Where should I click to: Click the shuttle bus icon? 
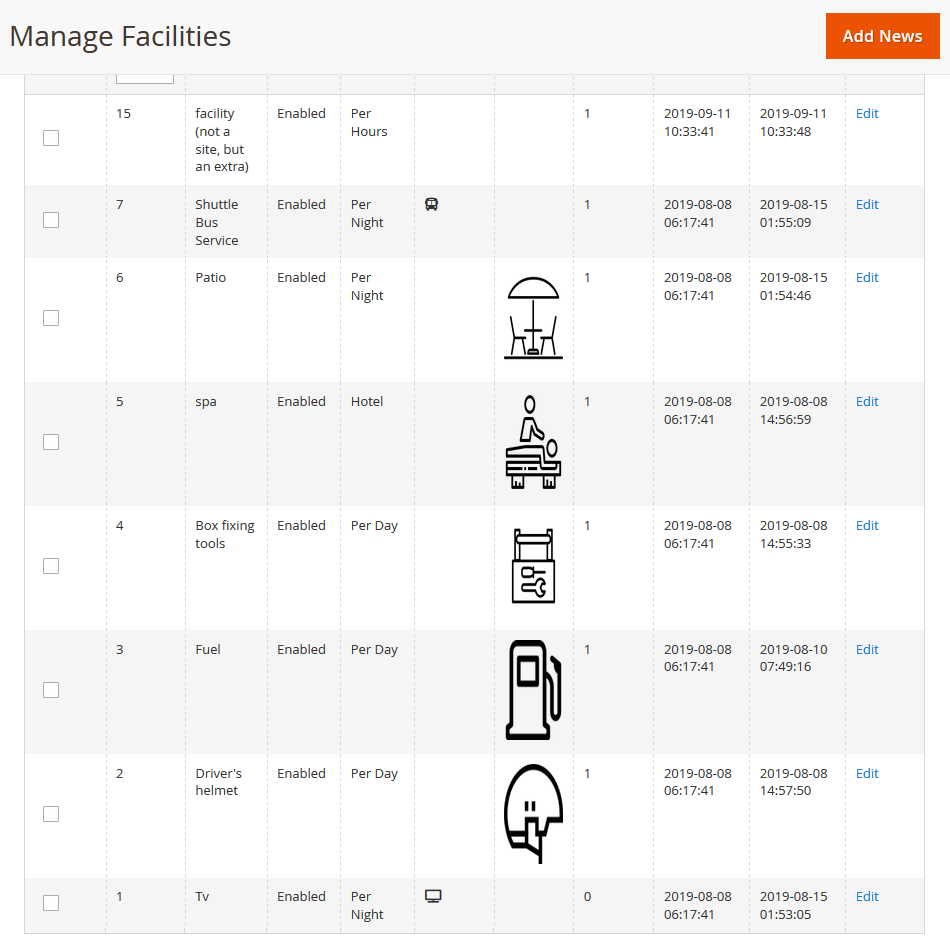[432, 204]
